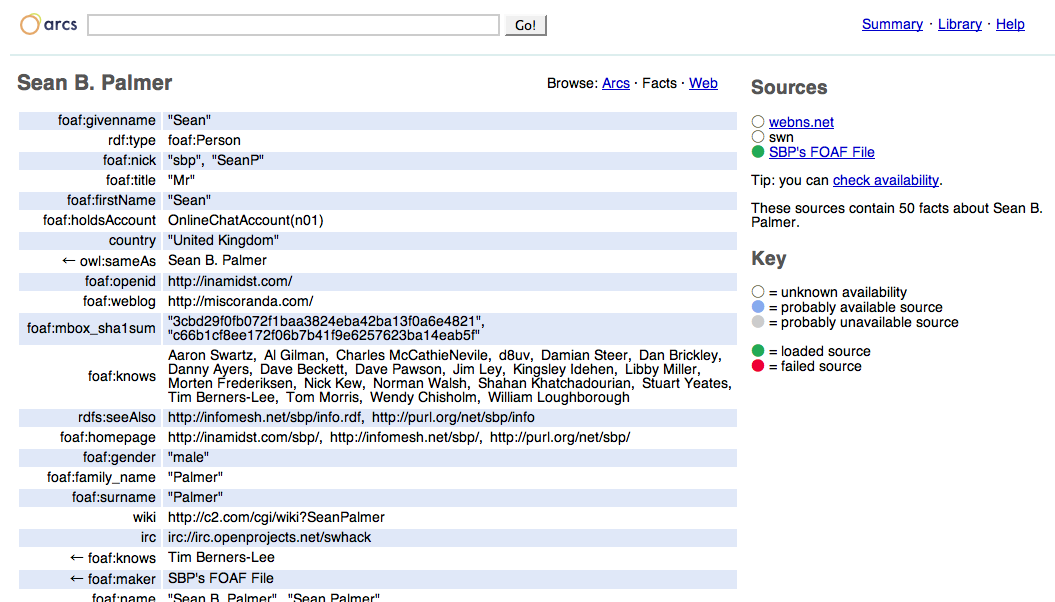This screenshot has height=602, width=1055.
Task: Click the arcs logo icon
Action: click(x=31, y=25)
